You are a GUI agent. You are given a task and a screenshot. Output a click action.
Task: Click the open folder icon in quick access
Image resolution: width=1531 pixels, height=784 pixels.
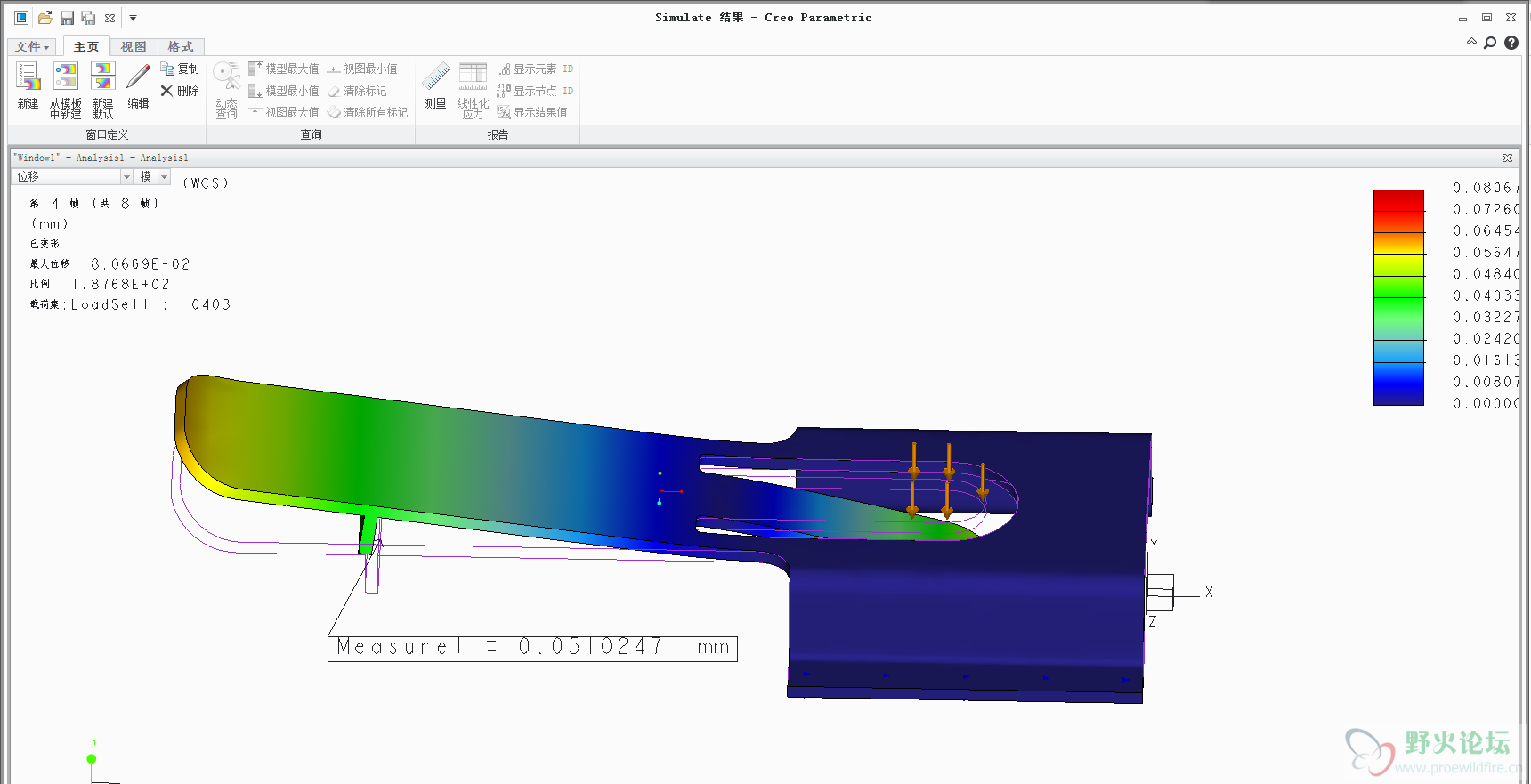point(45,18)
